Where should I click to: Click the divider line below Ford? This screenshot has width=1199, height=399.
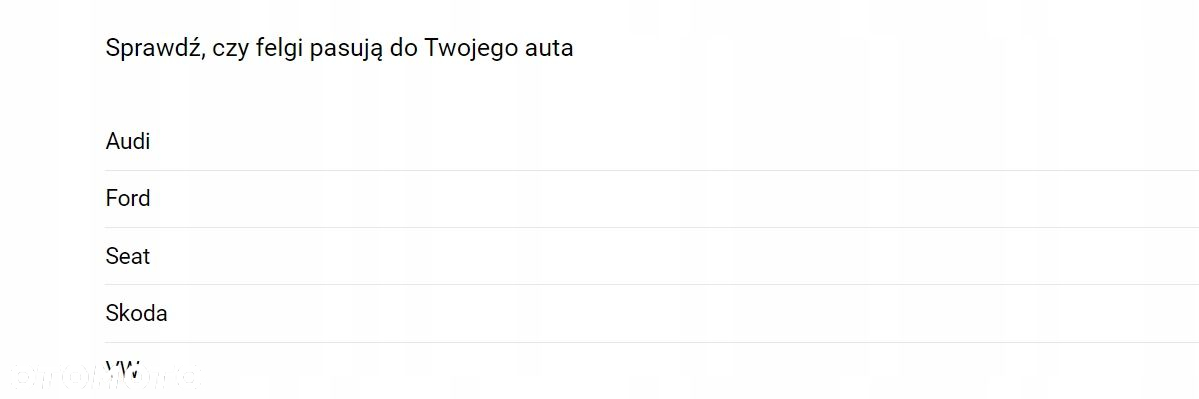pos(651,228)
